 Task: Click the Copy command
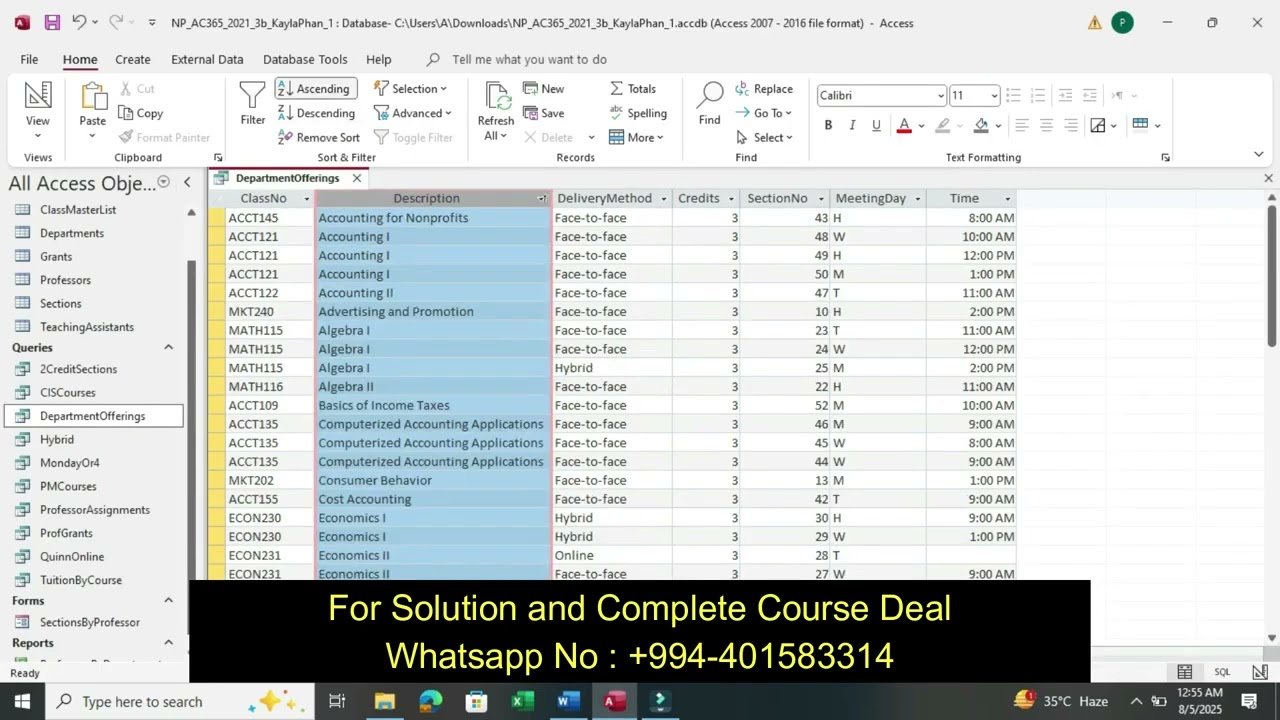pyautogui.click(x=140, y=113)
